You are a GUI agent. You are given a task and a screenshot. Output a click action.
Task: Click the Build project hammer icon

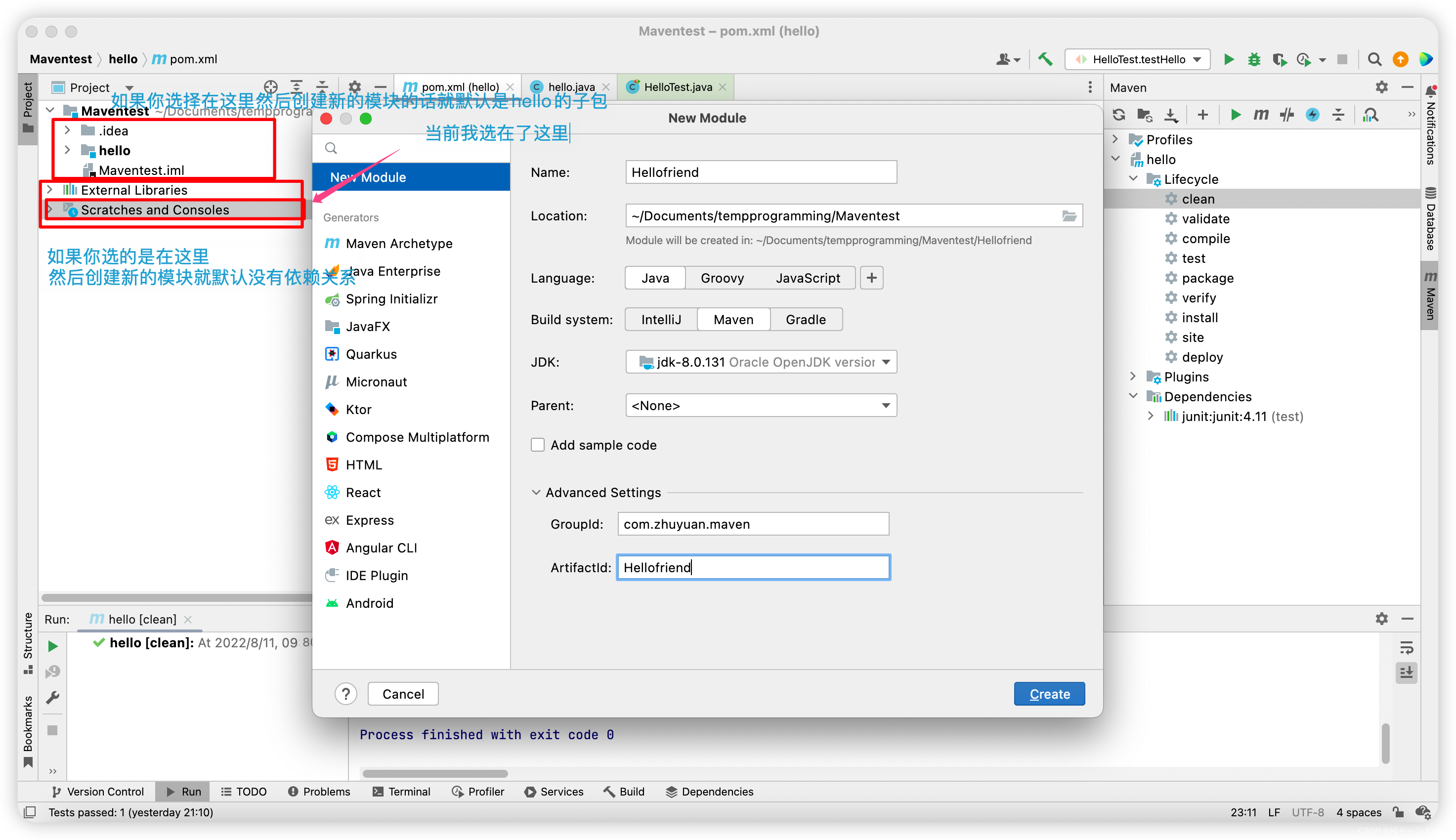coord(1045,59)
